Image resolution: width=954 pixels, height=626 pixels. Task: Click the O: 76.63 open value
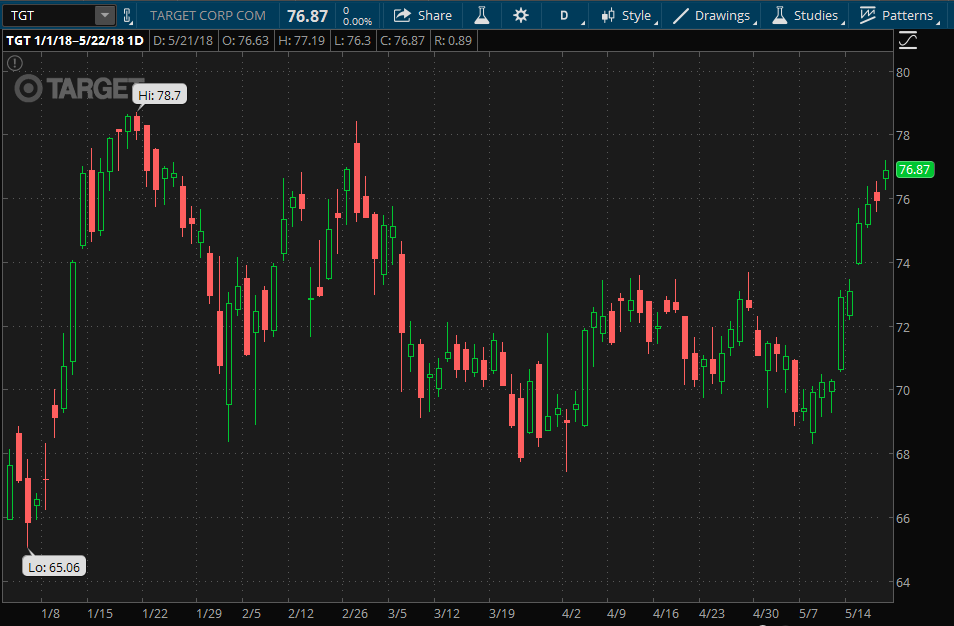click(x=245, y=41)
